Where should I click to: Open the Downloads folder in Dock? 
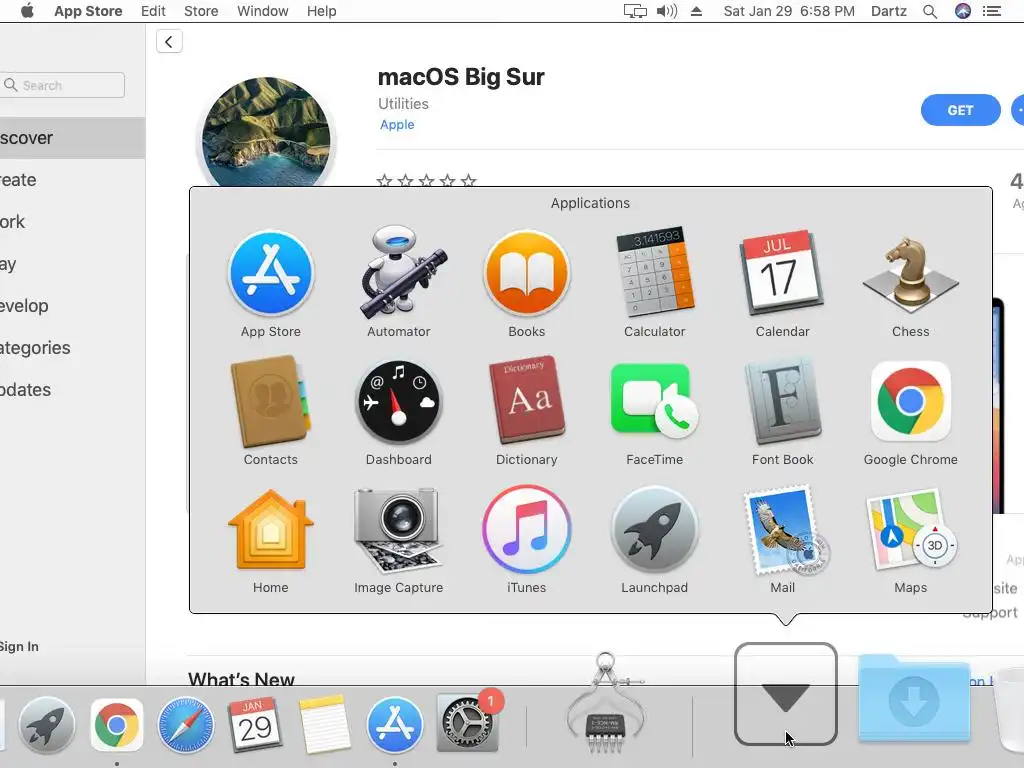tap(914, 699)
